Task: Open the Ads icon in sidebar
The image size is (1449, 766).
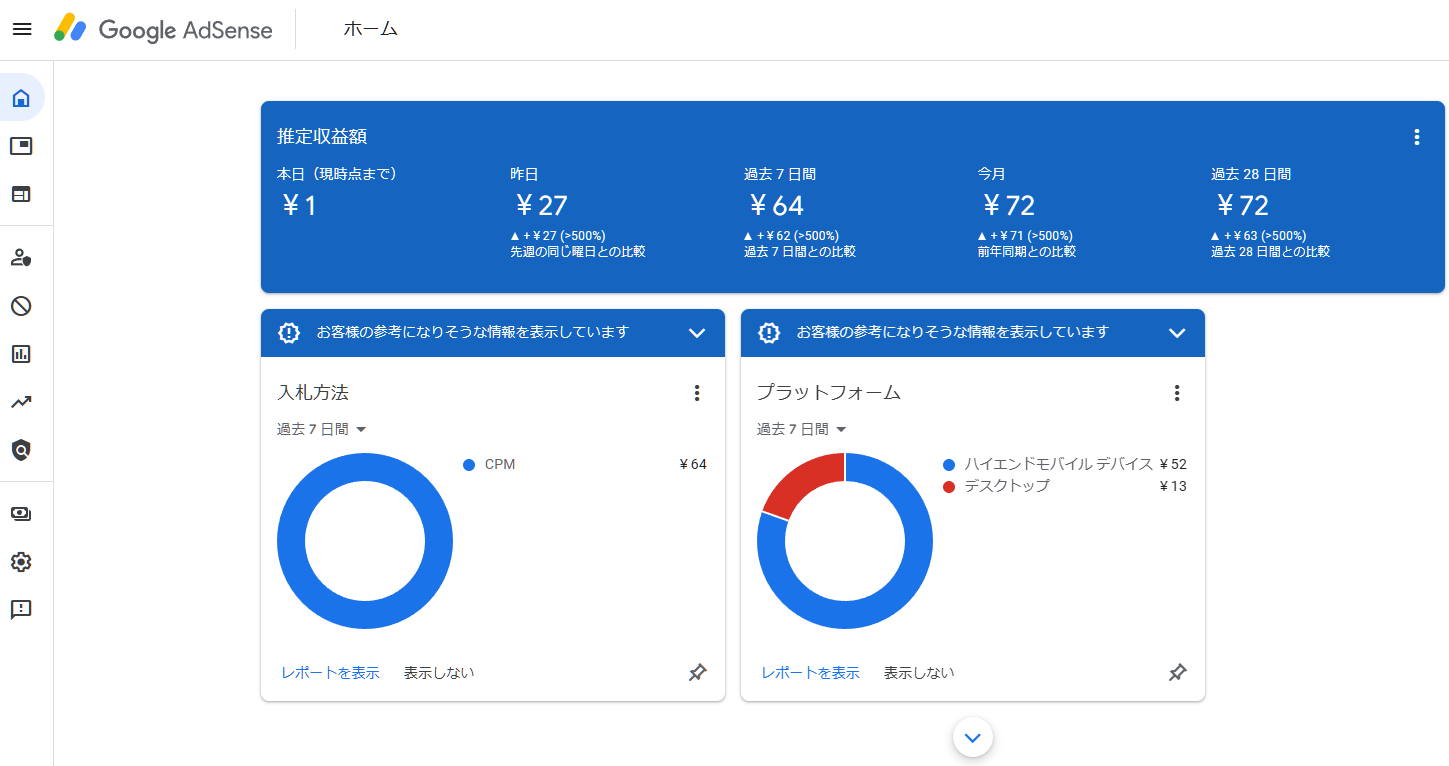Action: point(21,146)
